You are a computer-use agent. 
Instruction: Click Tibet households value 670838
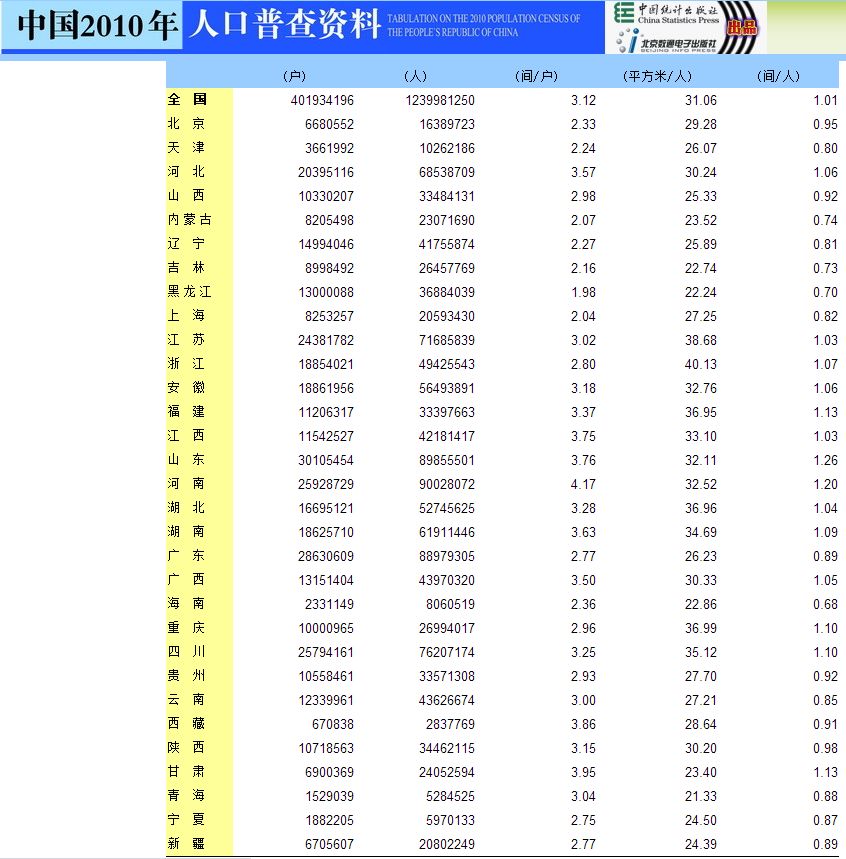pyautogui.click(x=333, y=724)
